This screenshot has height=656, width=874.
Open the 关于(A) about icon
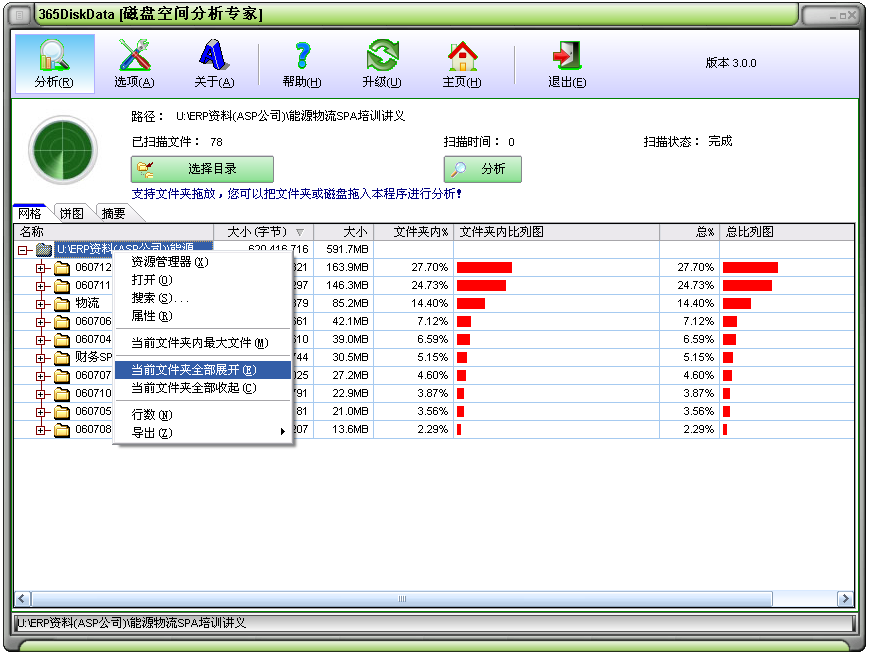pos(214,64)
